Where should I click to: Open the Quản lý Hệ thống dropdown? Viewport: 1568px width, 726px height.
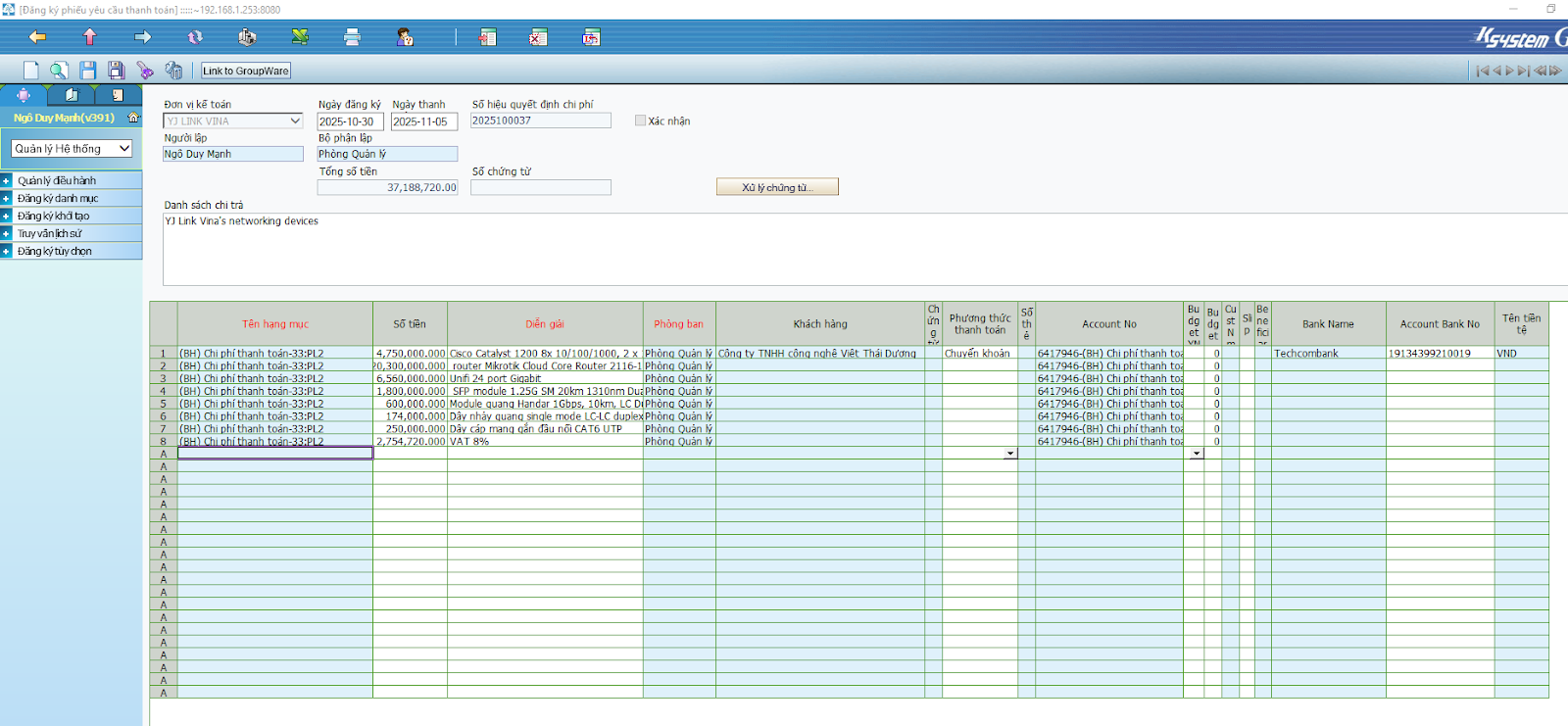72,149
